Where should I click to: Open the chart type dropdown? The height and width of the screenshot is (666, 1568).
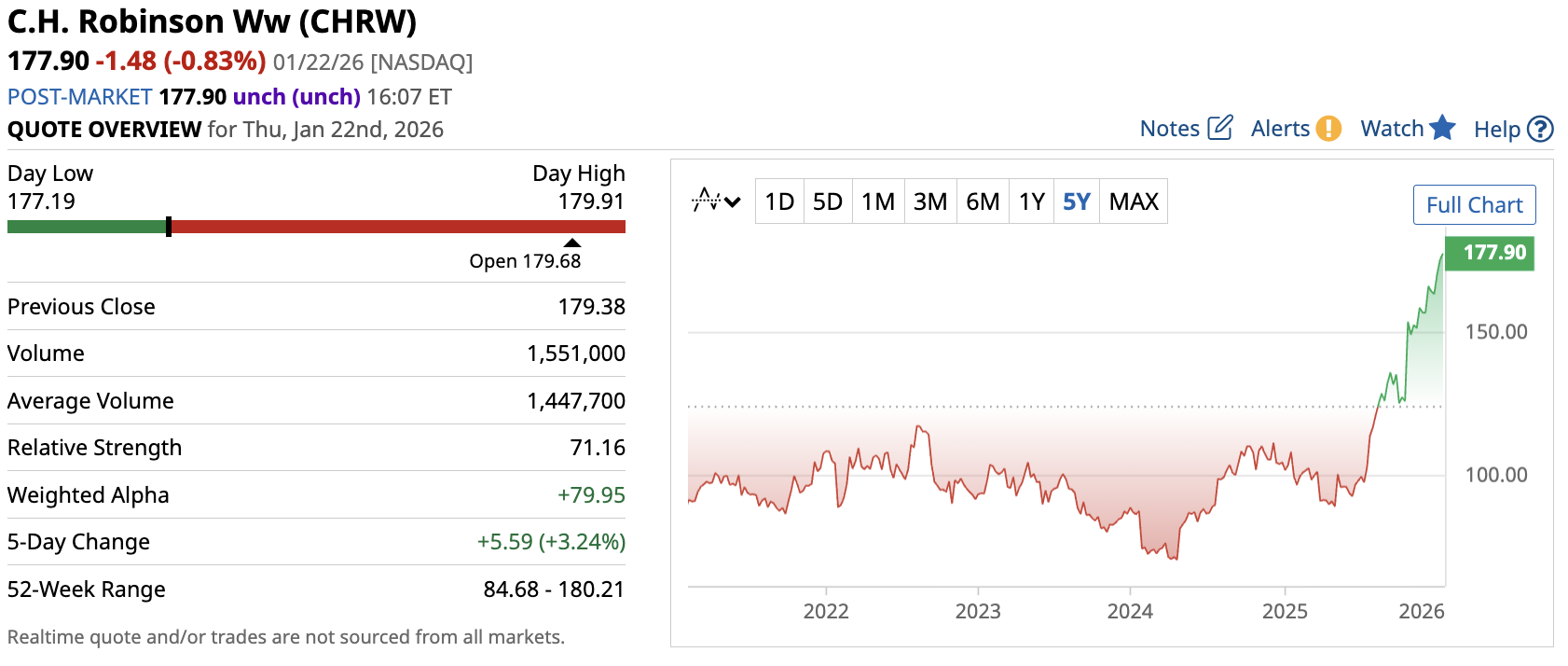[x=716, y=201]
